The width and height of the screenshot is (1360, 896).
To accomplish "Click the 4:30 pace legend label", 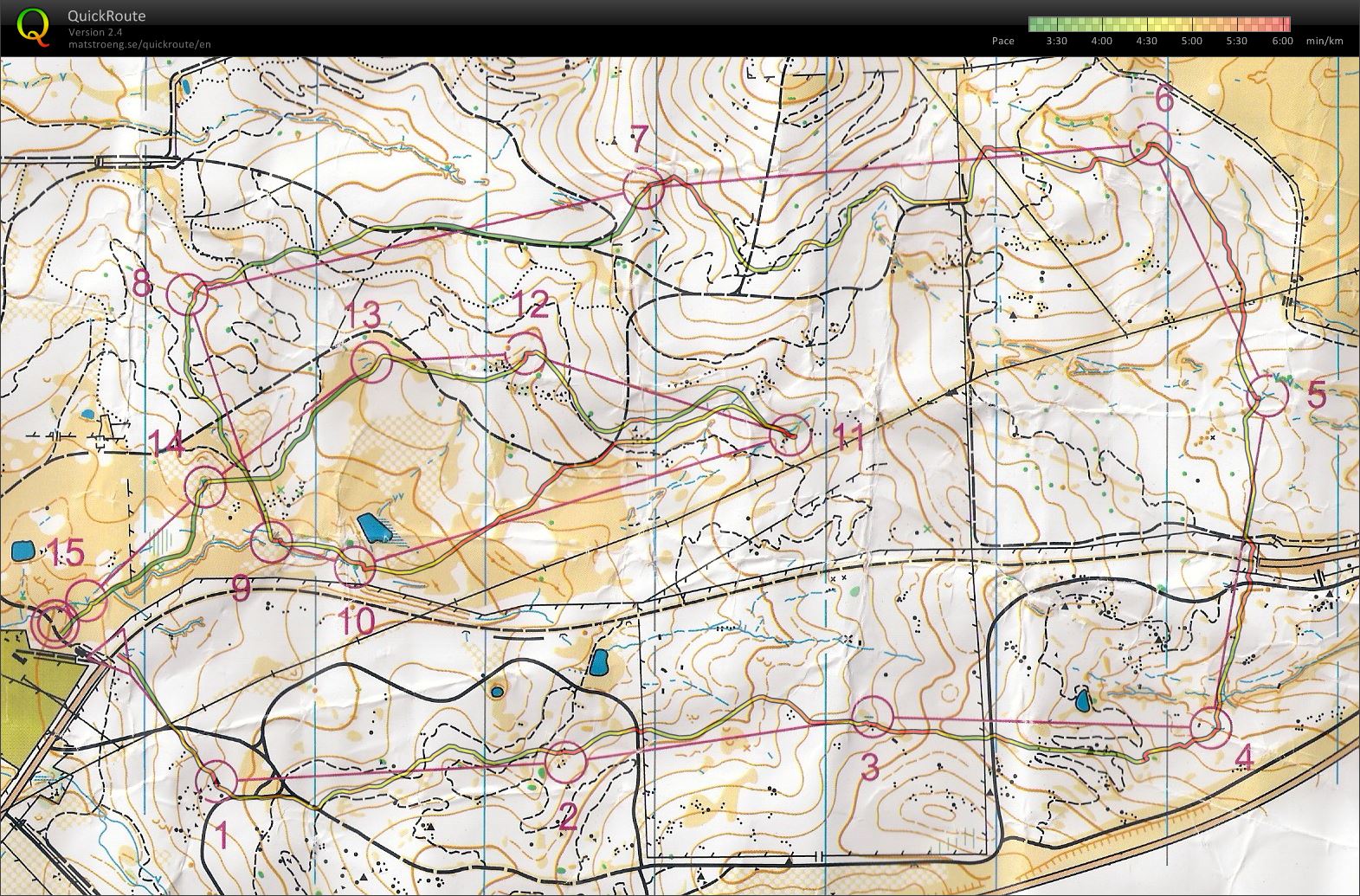I will click(x=1146, y=41).
